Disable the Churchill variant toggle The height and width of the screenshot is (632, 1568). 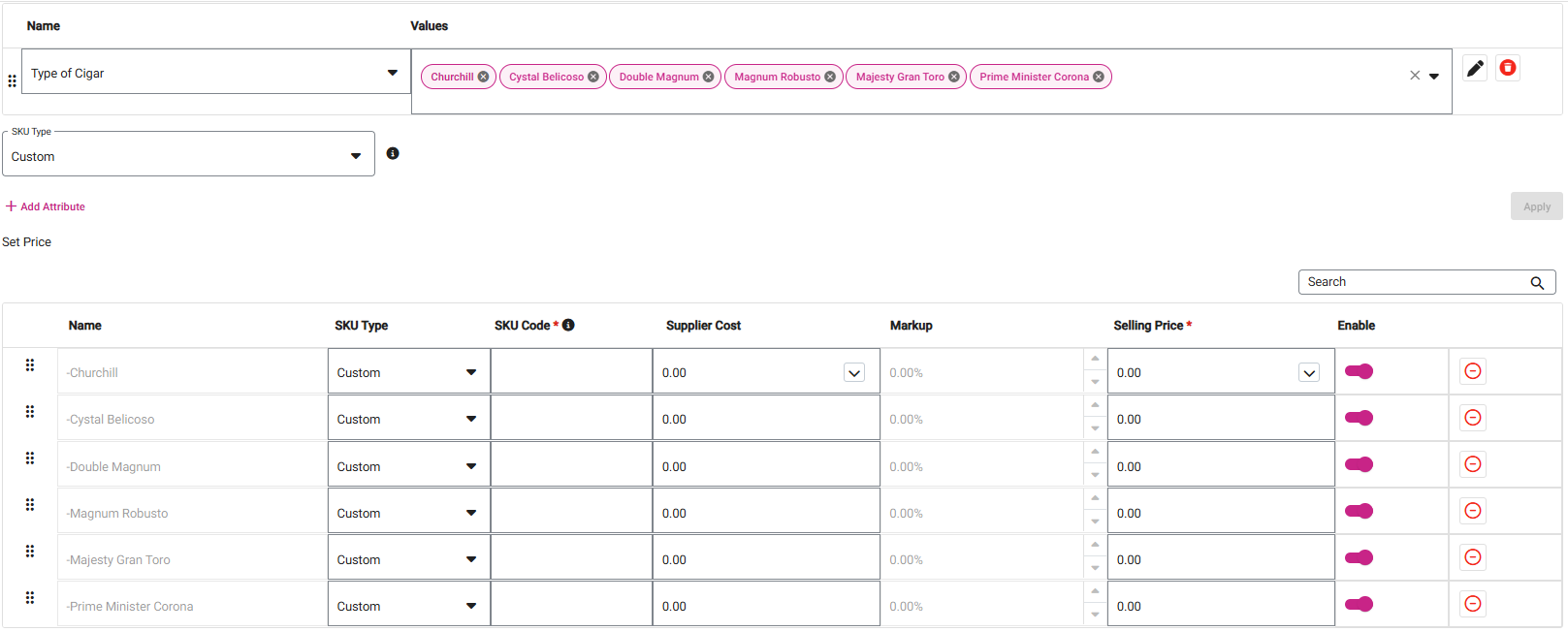[1359, 371]
